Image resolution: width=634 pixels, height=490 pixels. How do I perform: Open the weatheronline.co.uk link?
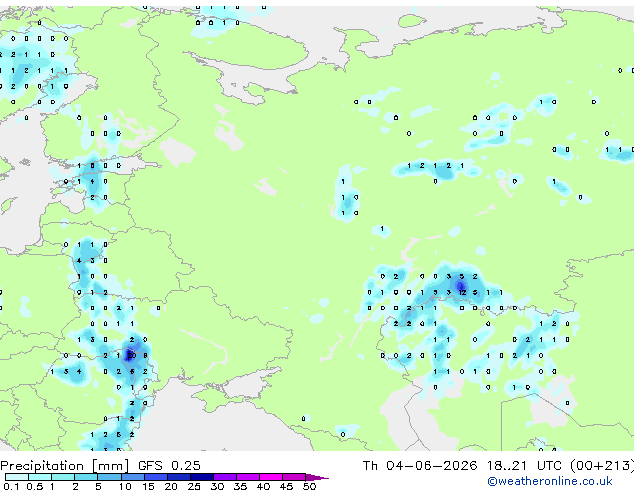coord(550,481)
